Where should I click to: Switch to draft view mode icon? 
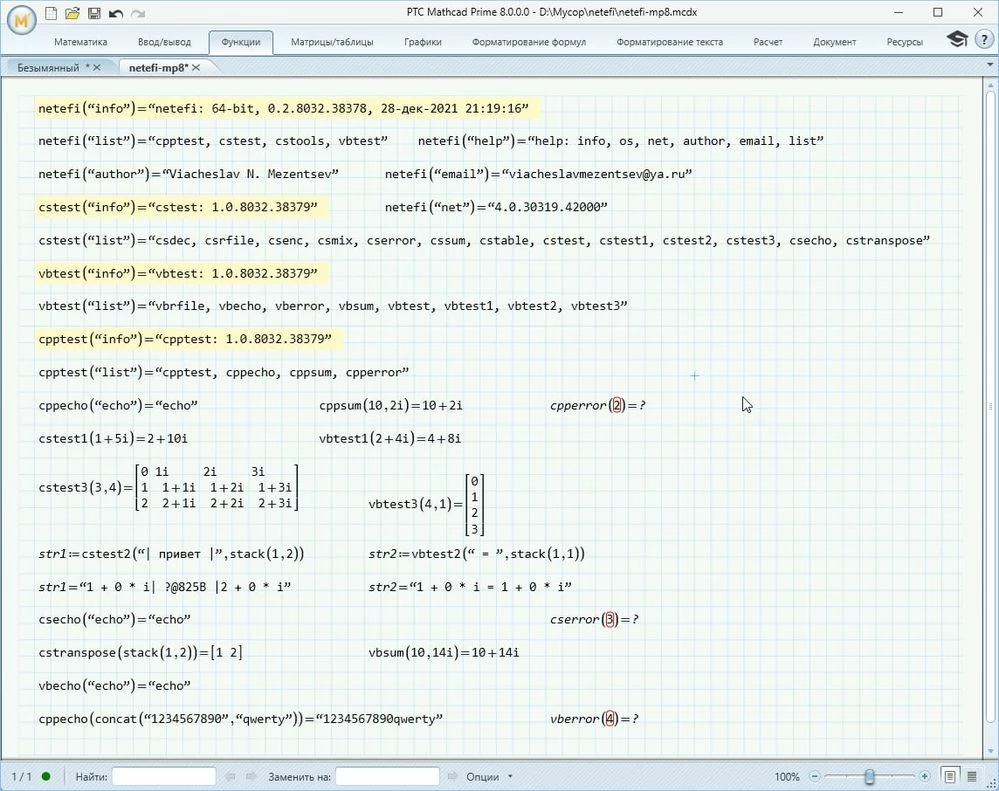(972, 776)
